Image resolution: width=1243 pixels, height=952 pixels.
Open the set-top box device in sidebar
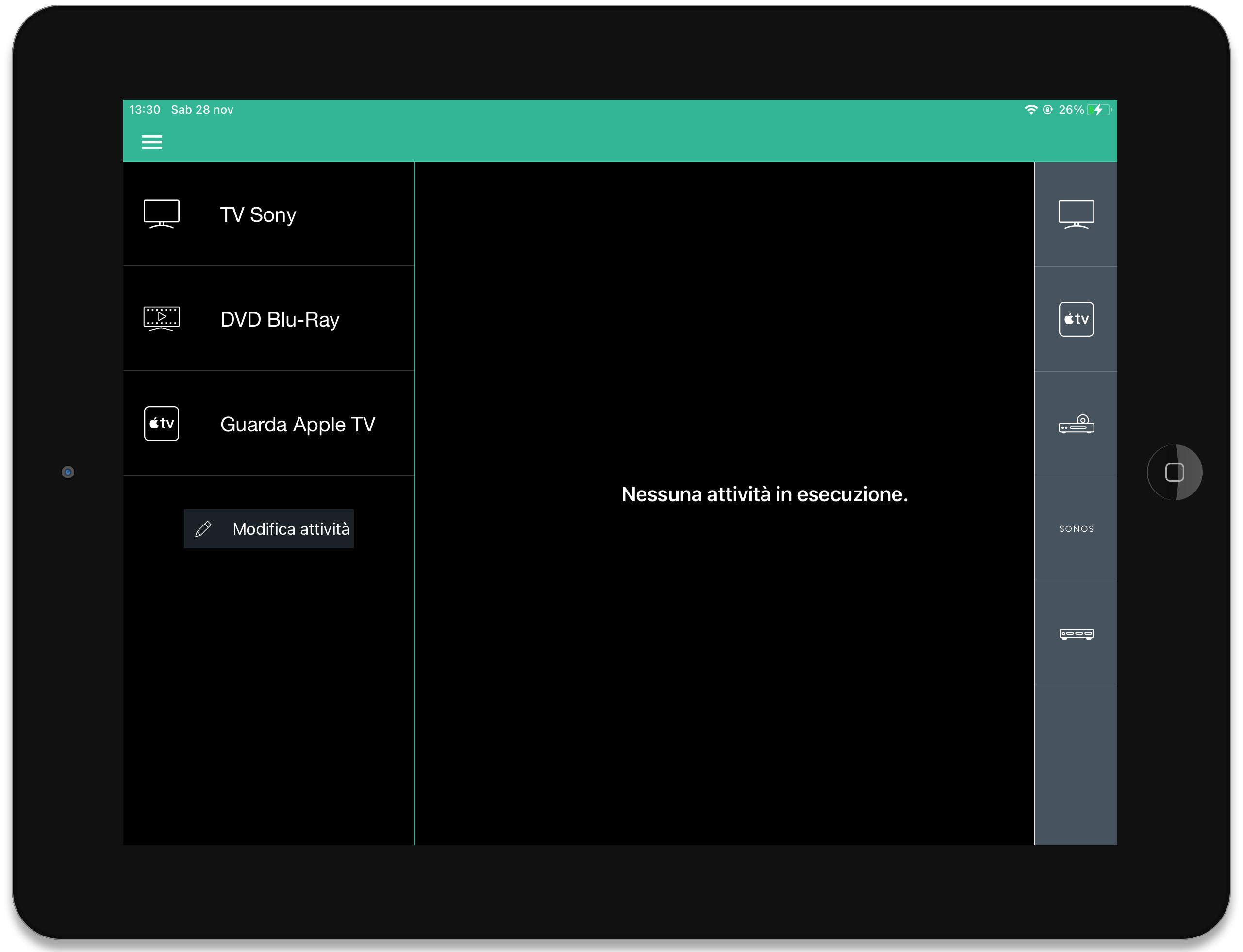1076,634
